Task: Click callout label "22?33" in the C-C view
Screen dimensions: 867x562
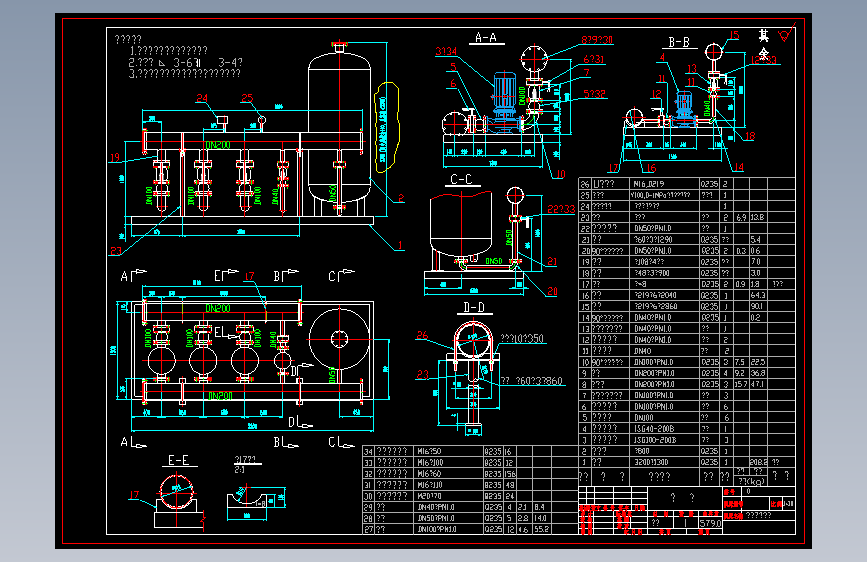Action: point(561,209)
